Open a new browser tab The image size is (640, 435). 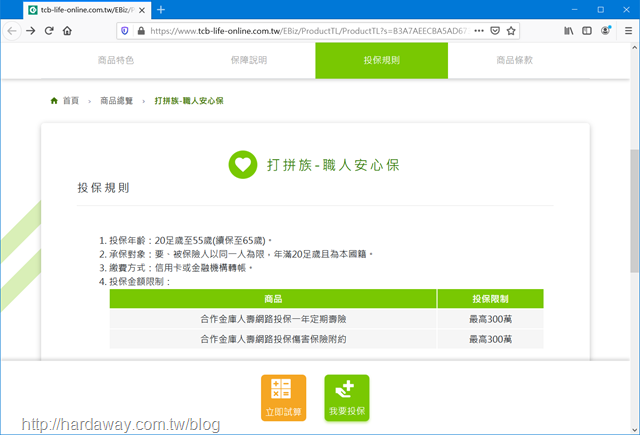pyautogui.click(x=161, y=10)
